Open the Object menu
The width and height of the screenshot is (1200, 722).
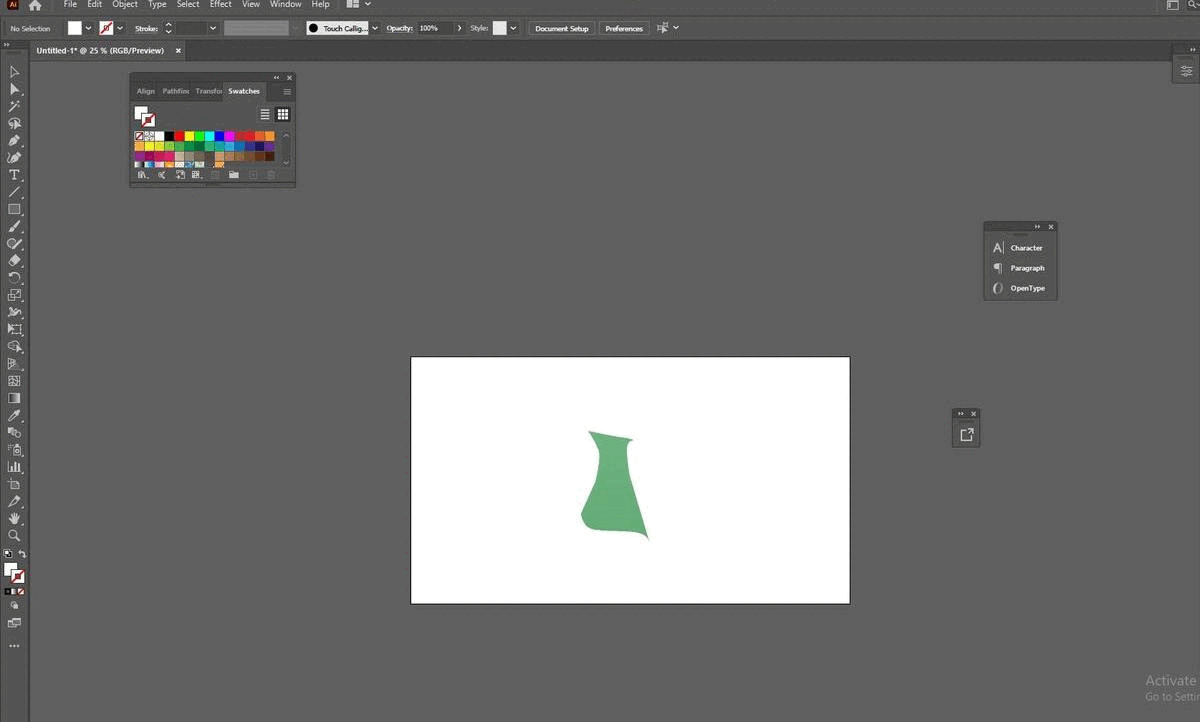tap(125, 5)
